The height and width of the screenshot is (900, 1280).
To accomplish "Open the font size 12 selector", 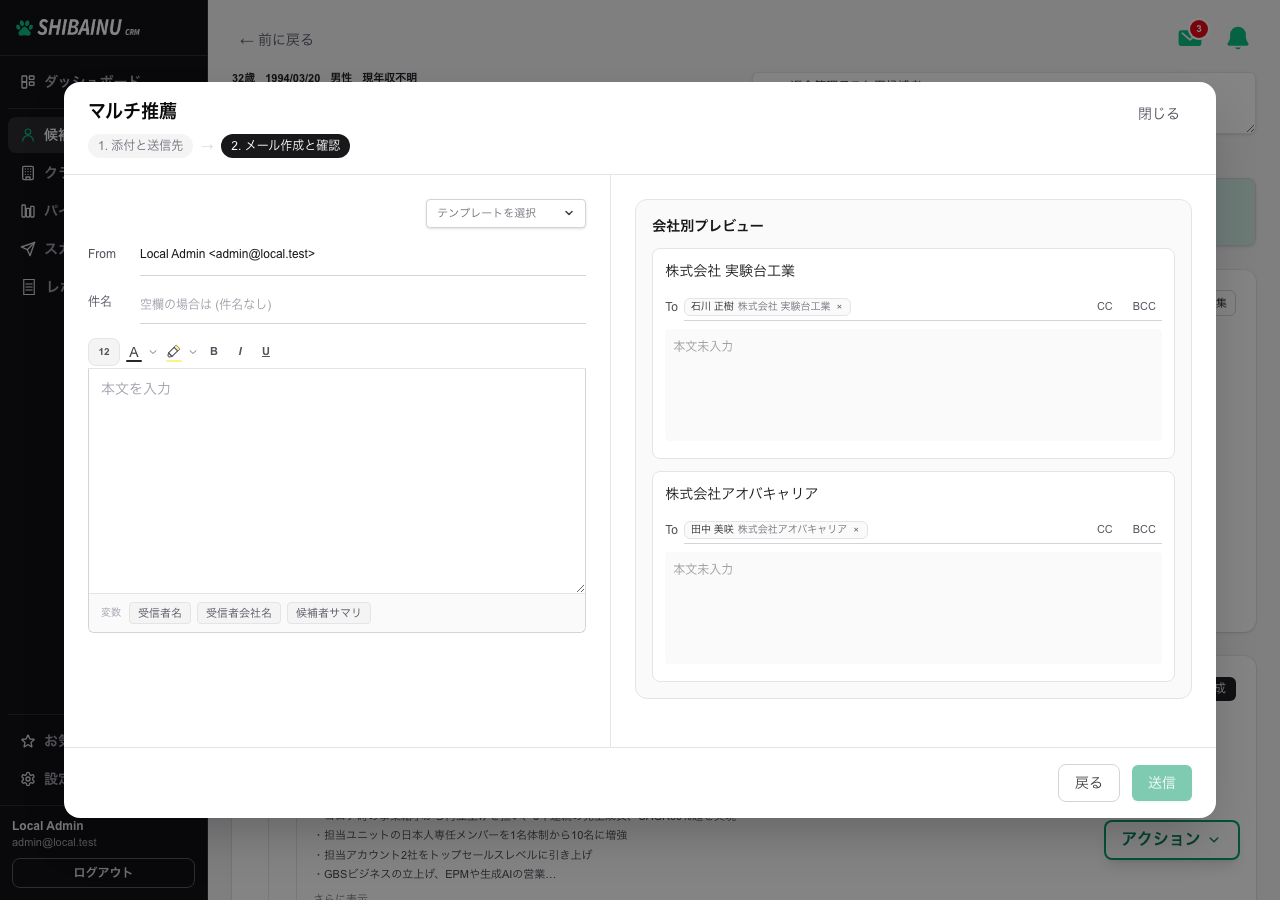I will [x=104, y=352].
